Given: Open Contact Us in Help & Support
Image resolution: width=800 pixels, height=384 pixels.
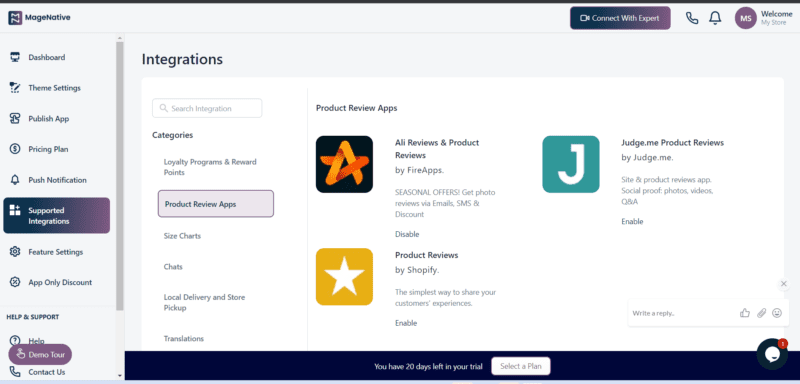Looking at the screenshot, I should coord(46,372).
